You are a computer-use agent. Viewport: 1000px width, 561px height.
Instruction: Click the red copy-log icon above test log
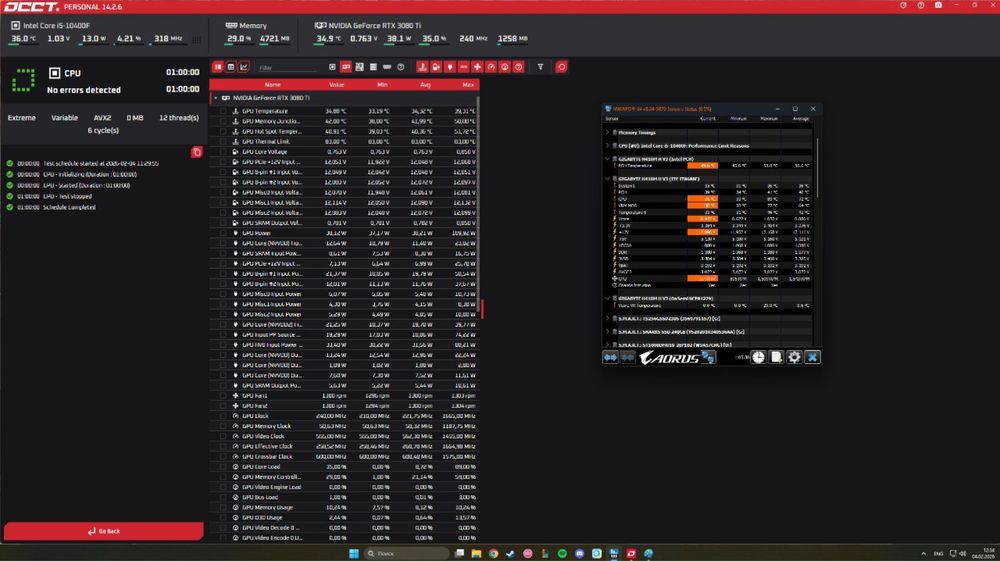click(196, 152)
